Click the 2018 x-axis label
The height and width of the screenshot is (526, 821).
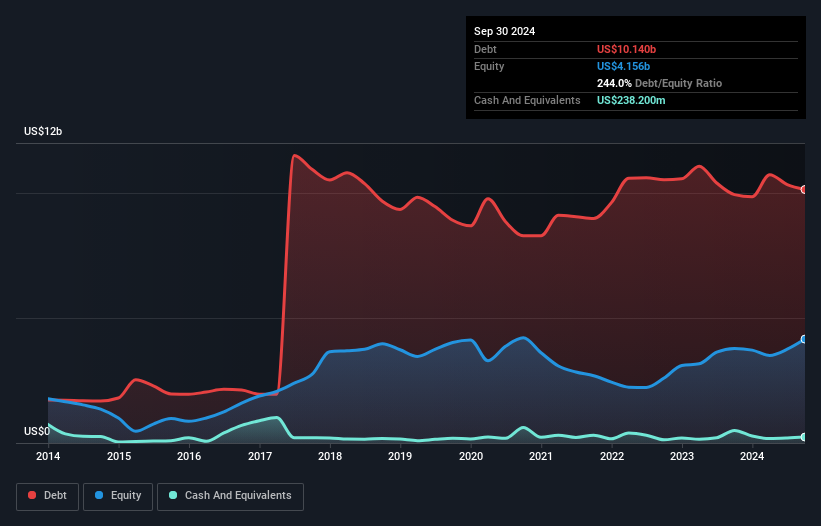click(x=330, y=456)
